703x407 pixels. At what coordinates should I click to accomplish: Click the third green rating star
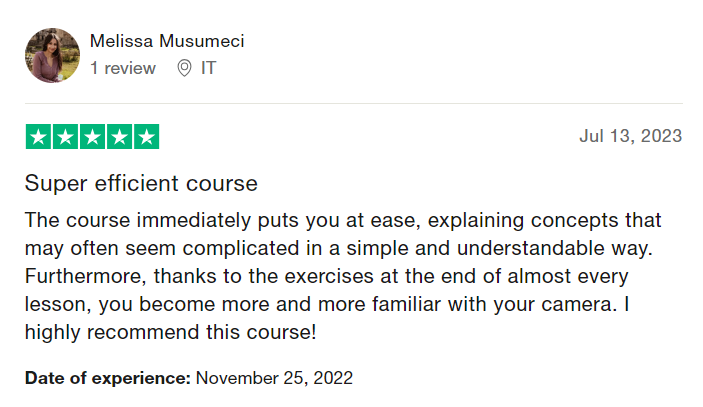point(92,136)
